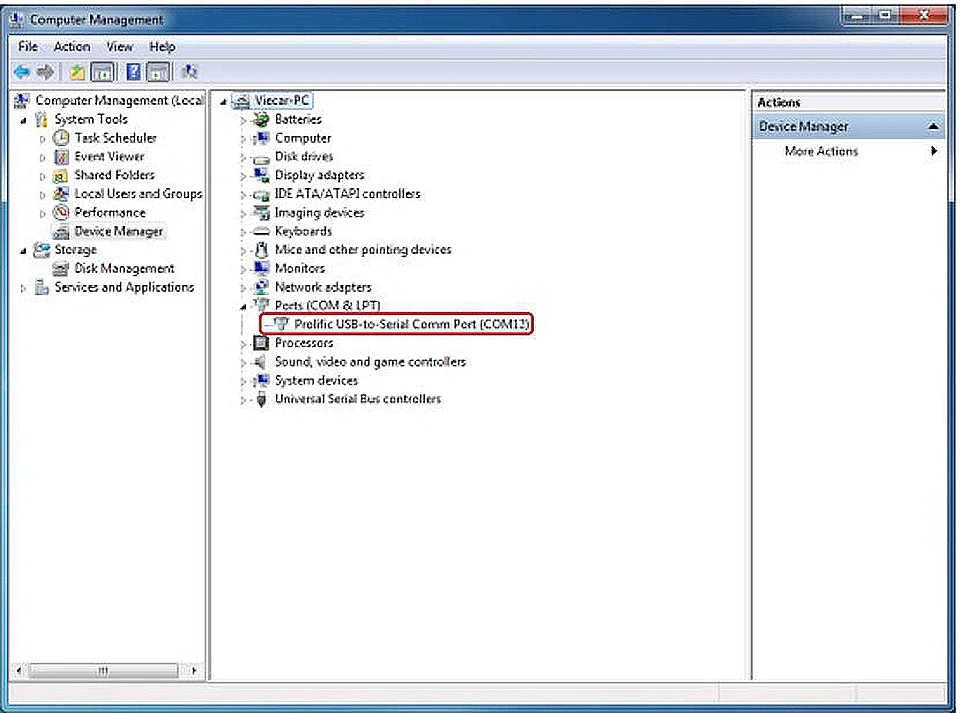Select Prolific USB-to-Serial Comm Port entry
The height and width of the screenshot is (713, 960).
click(x=411, y=324)
